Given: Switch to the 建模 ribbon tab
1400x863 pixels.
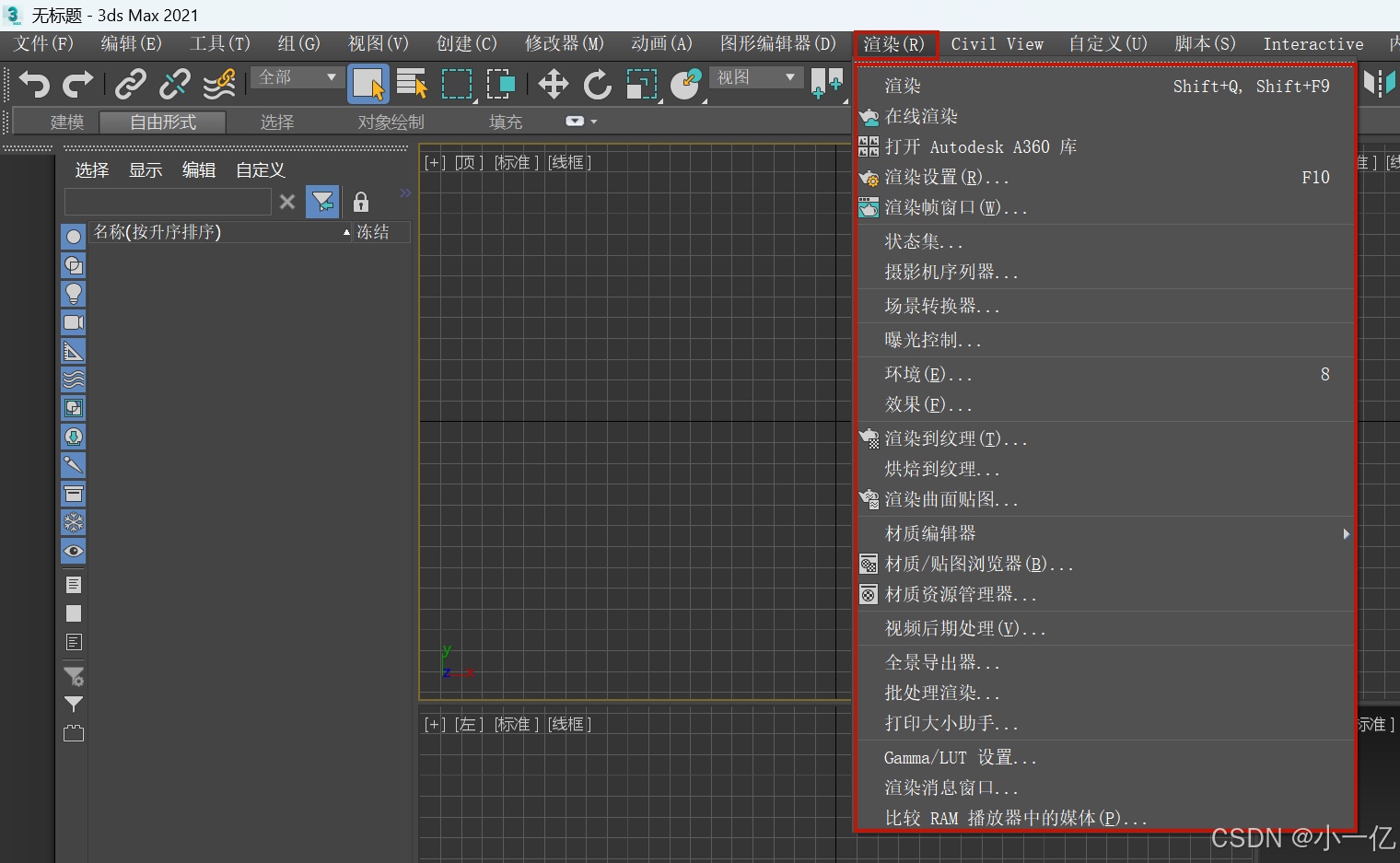Looking at the screenshot, I should 66,122.
